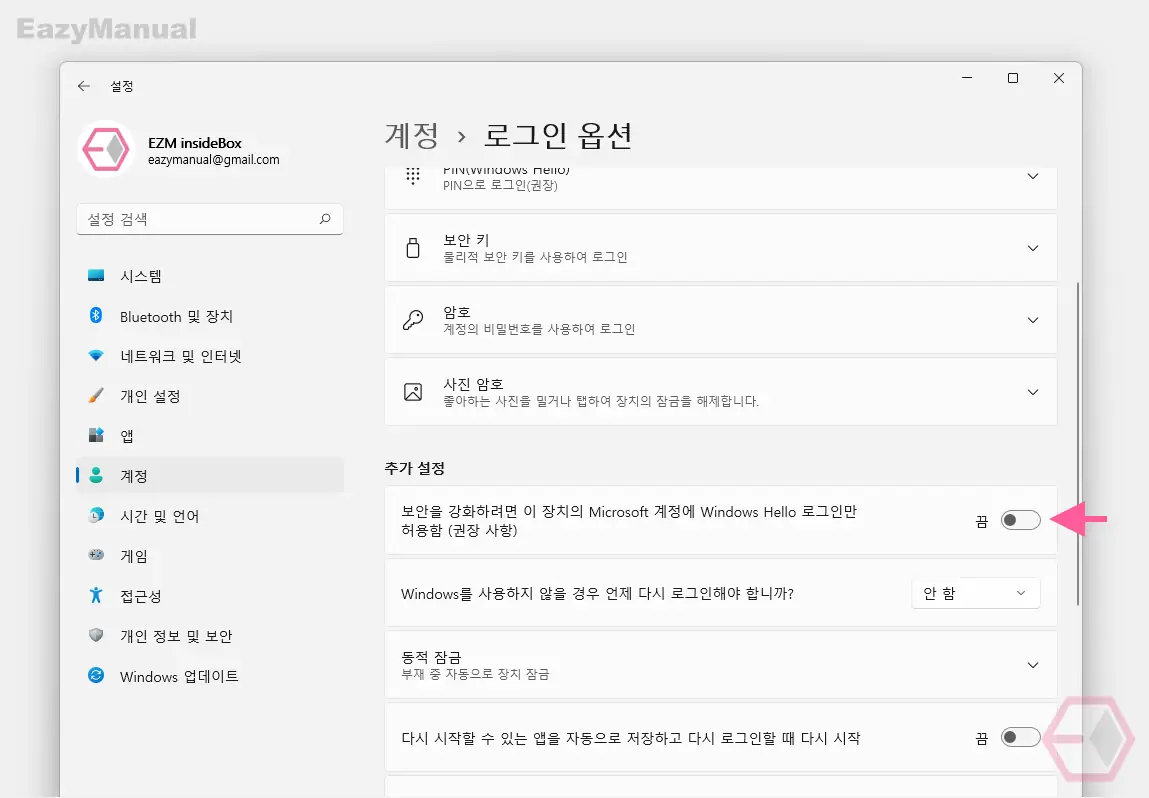Click the 시간 및 언어 clock icon
The width and height of the screenshot is (1149, 798).
point(96,515)
